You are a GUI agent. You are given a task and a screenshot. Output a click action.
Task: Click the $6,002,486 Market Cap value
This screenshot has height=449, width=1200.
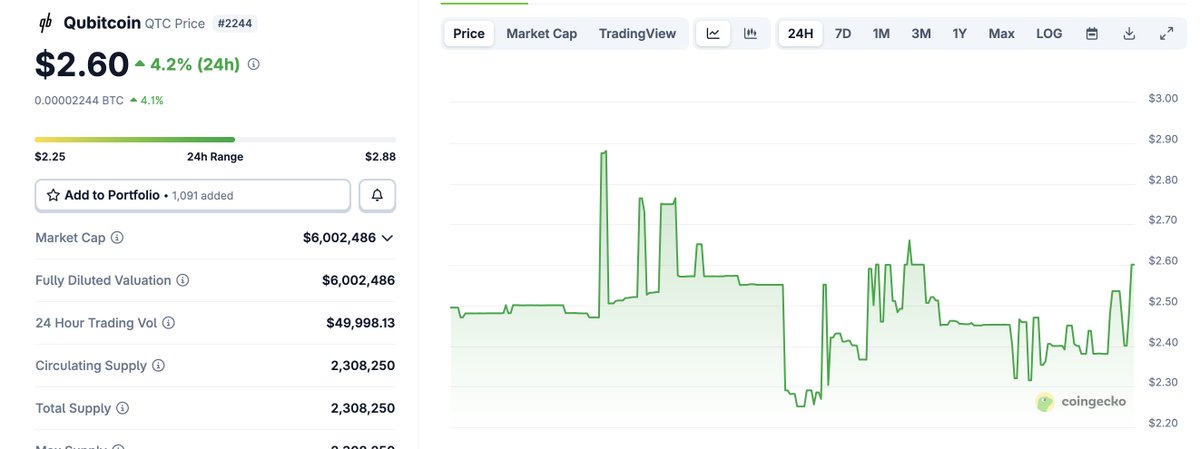[x=339, y=238]
